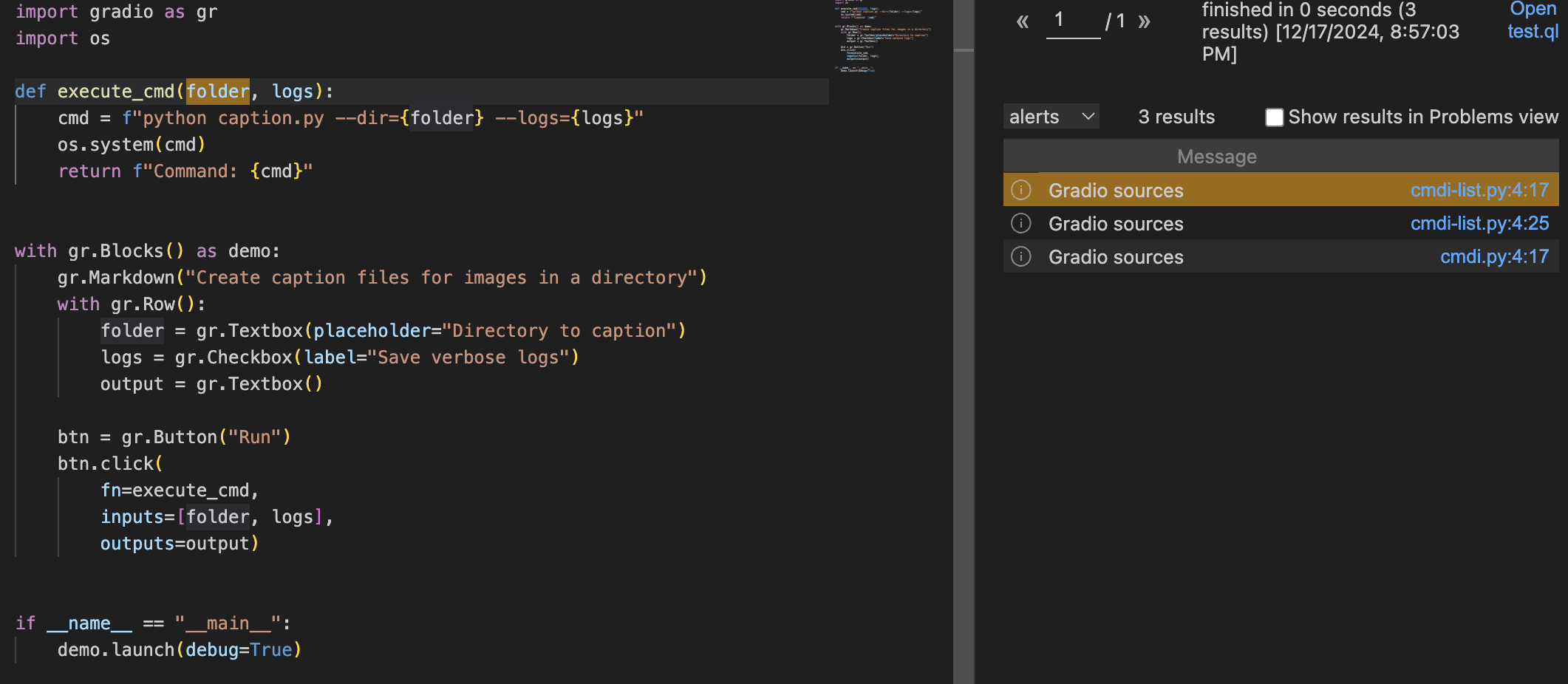Open the alerts result set dropdown
This screenshot has height=684, width=1568.
tap(1051, 117)
